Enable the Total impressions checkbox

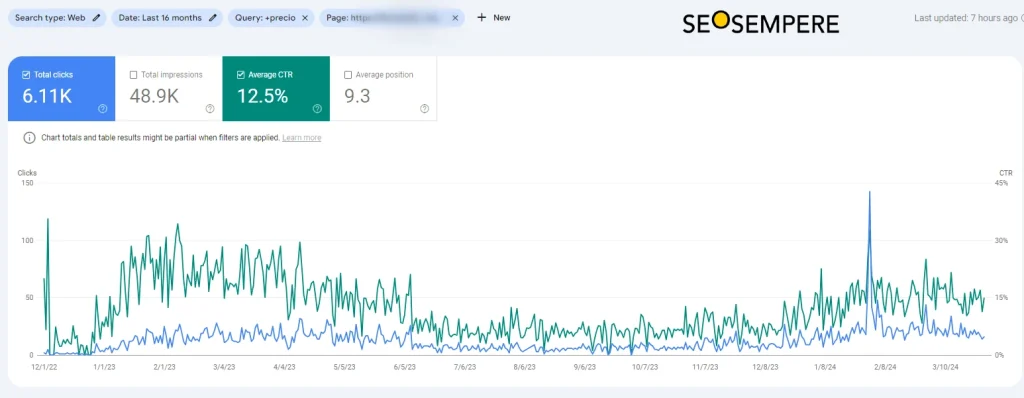click(x=133, y=75)
